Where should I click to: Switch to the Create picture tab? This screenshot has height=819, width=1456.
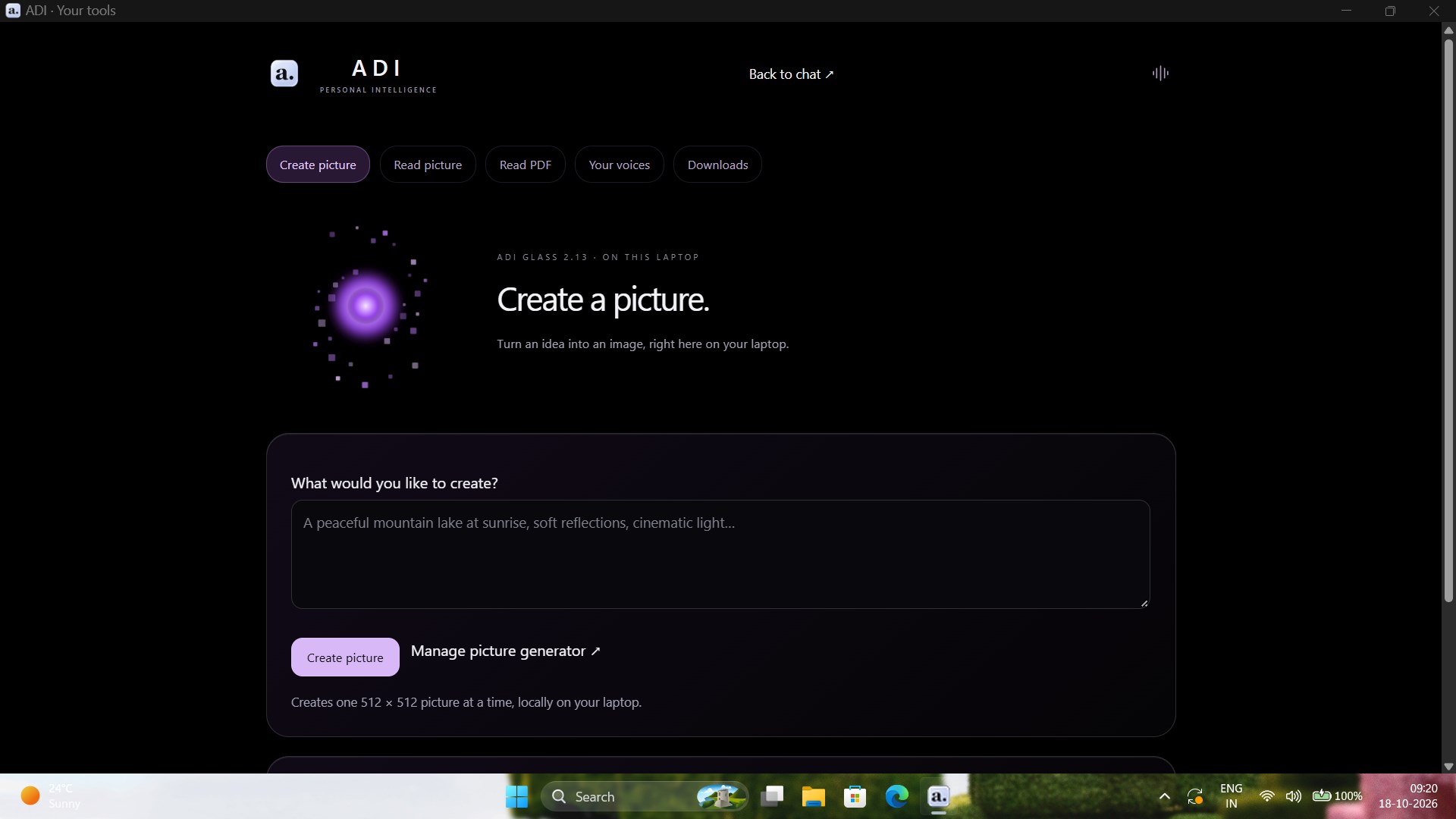pyautogui.click(x=318, y=165)
